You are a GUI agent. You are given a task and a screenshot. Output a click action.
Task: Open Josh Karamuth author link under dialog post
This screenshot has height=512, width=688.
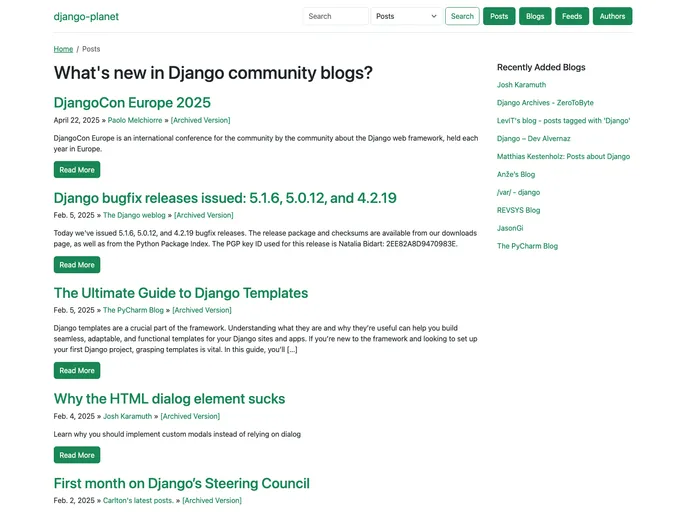[x=127, y=416]
